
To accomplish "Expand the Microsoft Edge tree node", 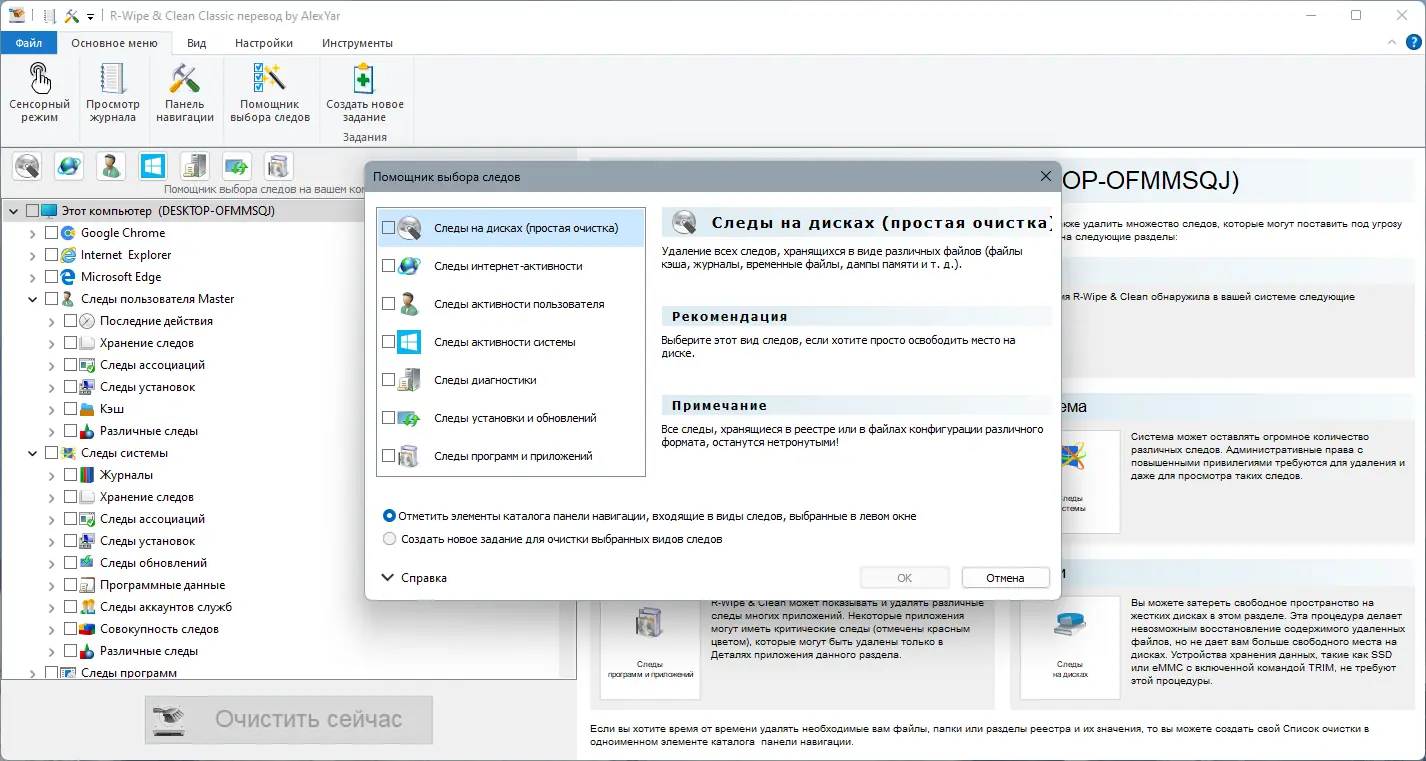I will (x=33, y=277).
